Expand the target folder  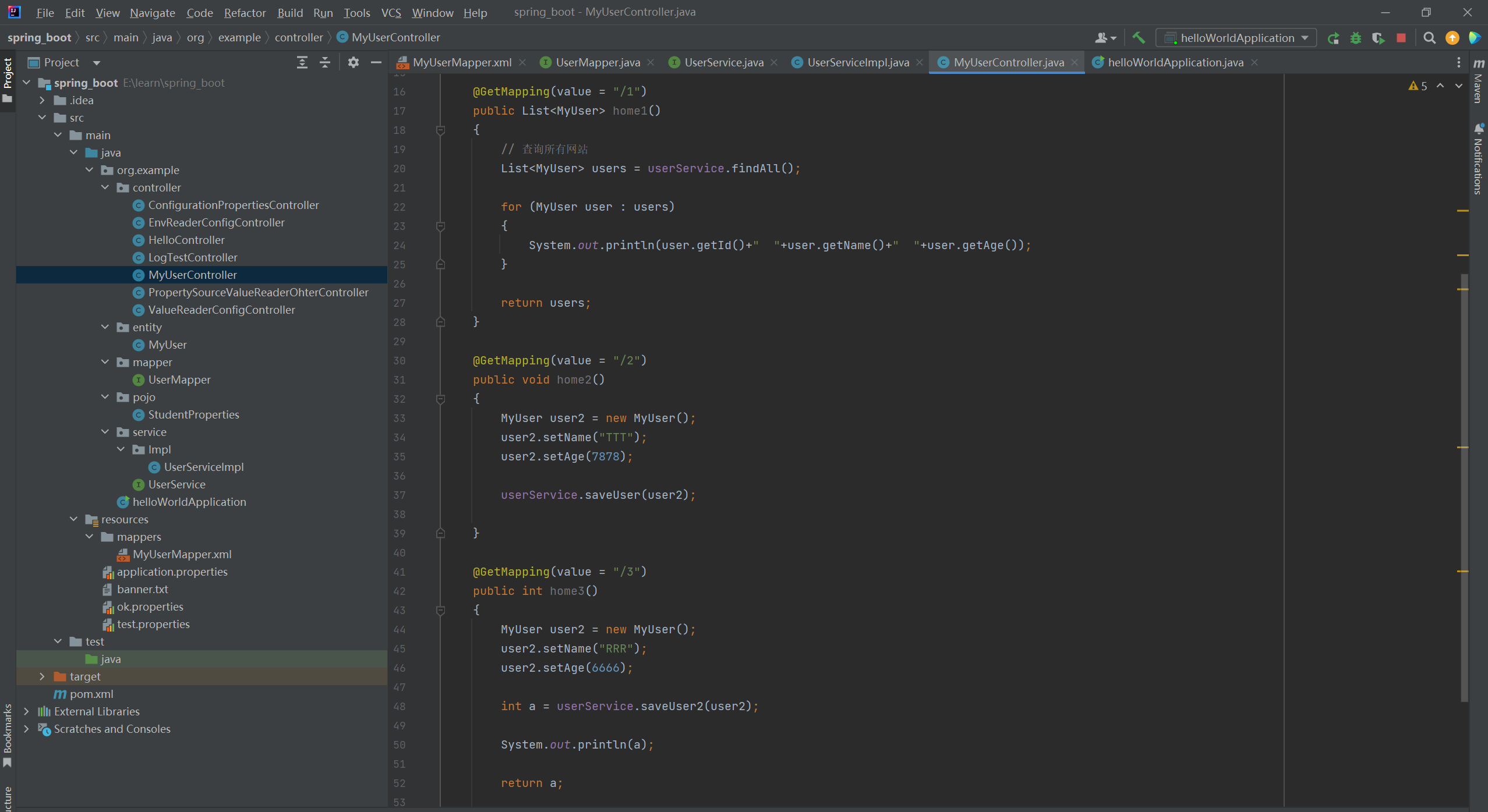click(42, 676)
